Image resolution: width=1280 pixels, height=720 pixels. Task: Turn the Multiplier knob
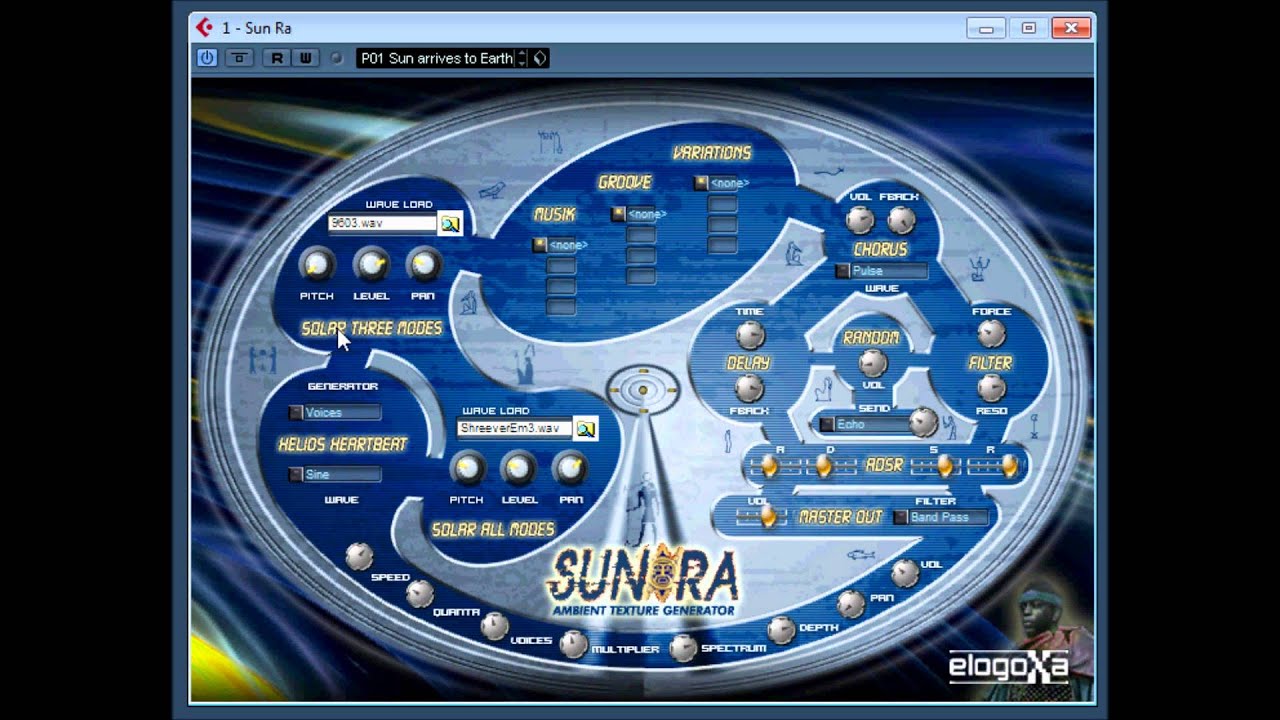click(573, 645)
